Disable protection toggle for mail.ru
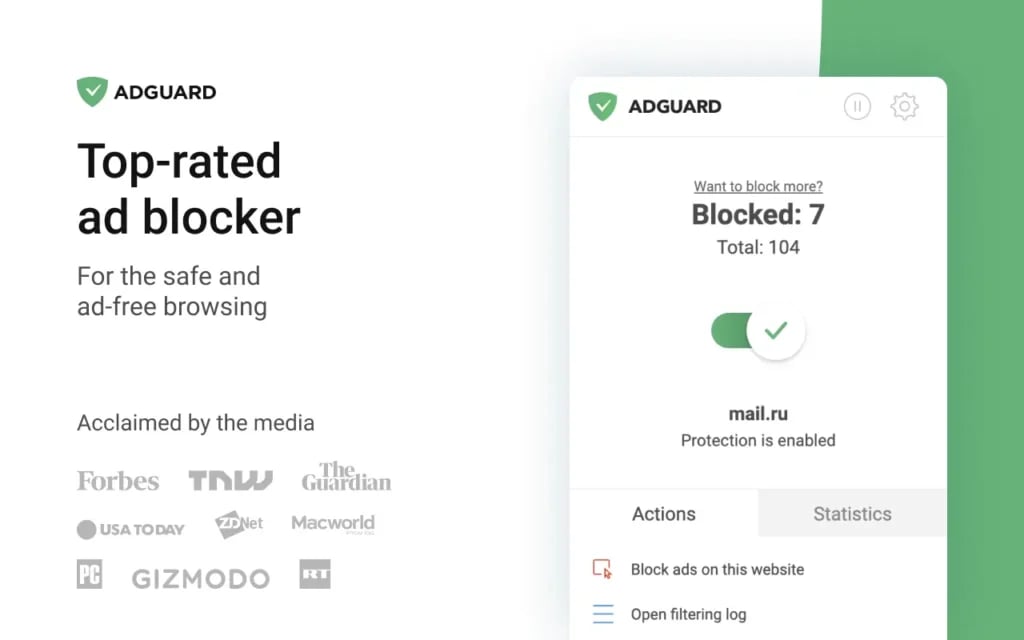 point(756,331)
